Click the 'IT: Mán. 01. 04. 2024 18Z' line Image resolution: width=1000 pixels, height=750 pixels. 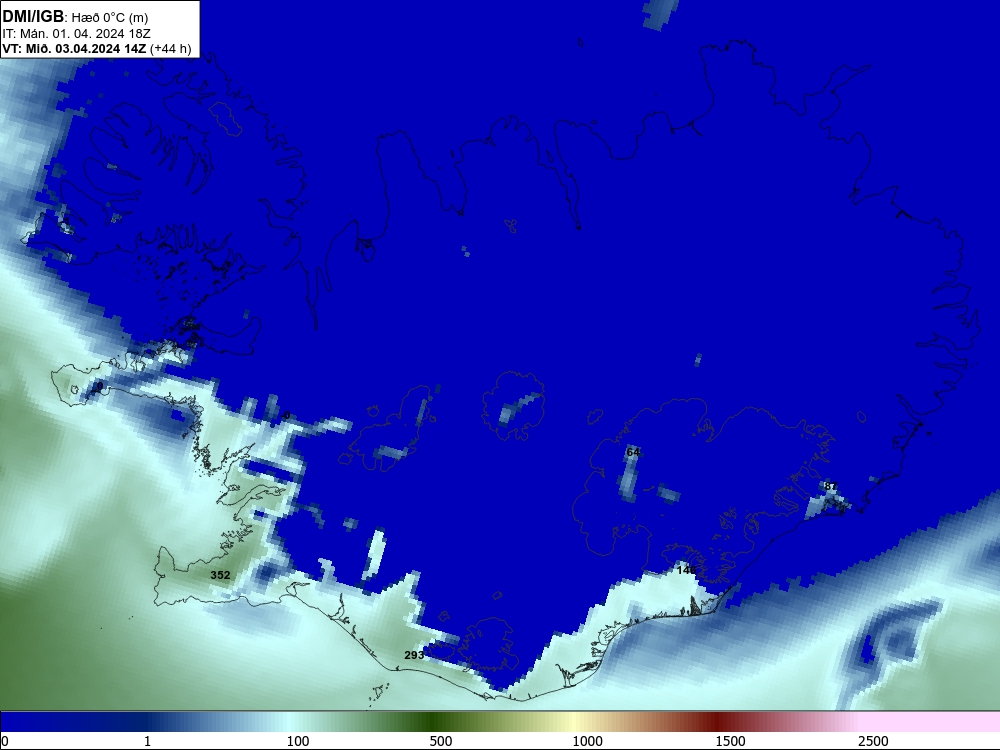[x=77, y=34]
